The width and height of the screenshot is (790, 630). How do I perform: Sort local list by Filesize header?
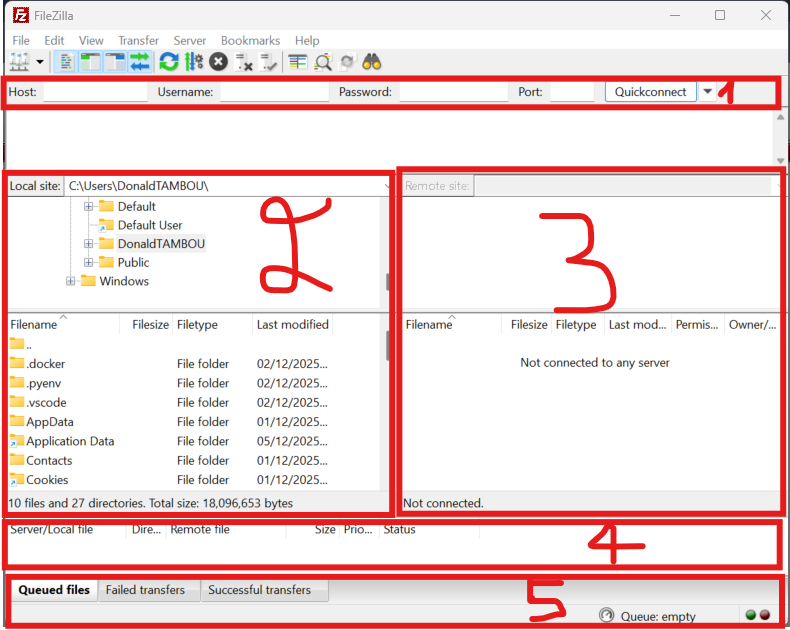146,324
